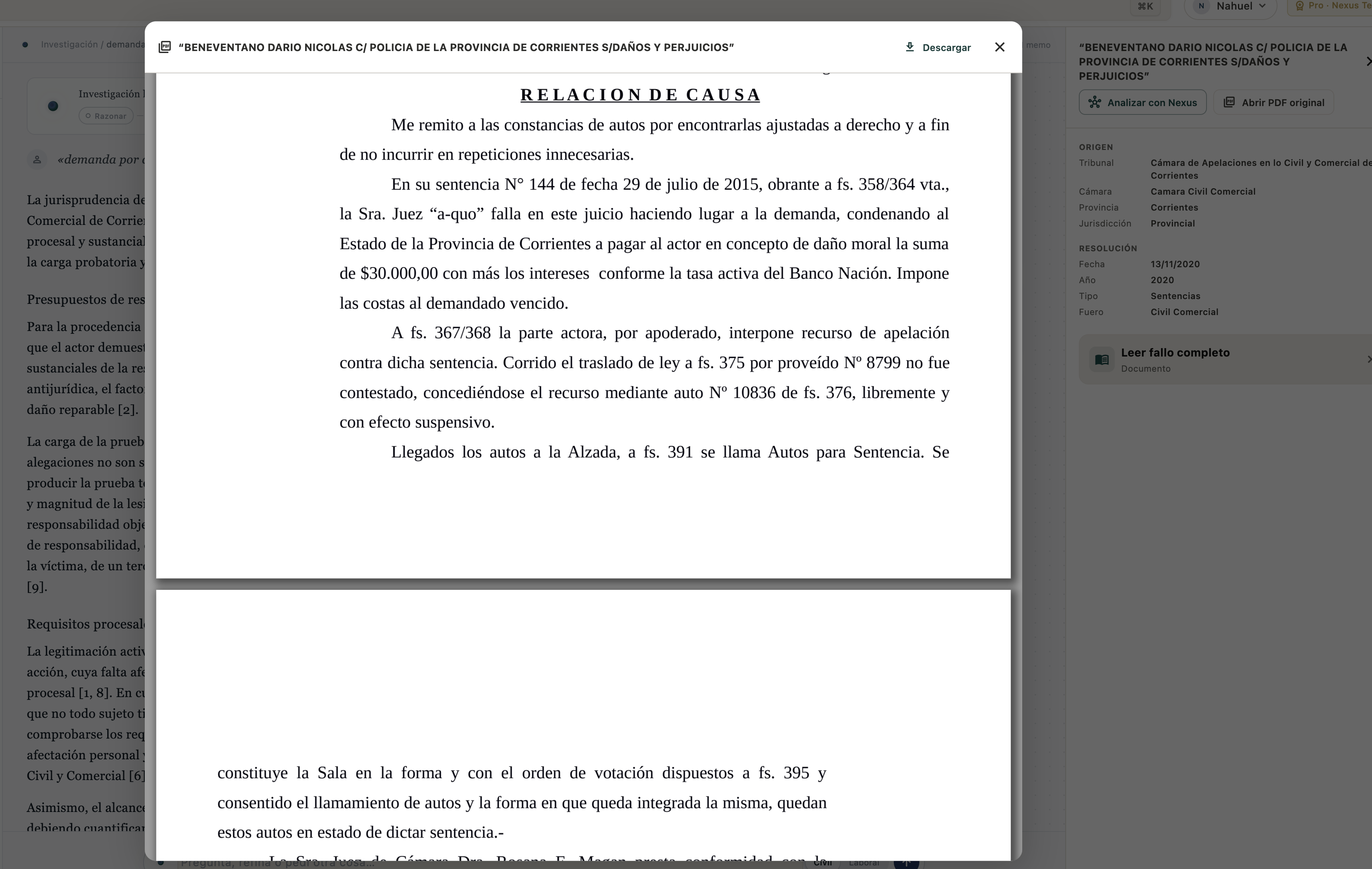Open the Nahuel user account dropdown
This screenshot has width=1372, height=869.
[1230, 6]
